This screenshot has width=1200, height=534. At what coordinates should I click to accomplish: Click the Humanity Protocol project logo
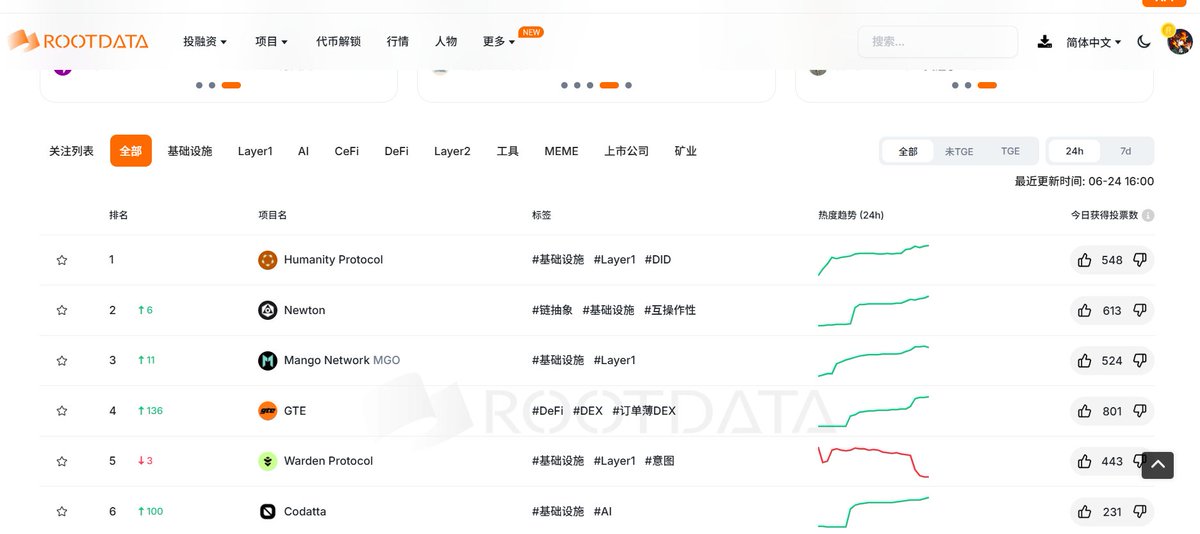(x=267, y=260)
